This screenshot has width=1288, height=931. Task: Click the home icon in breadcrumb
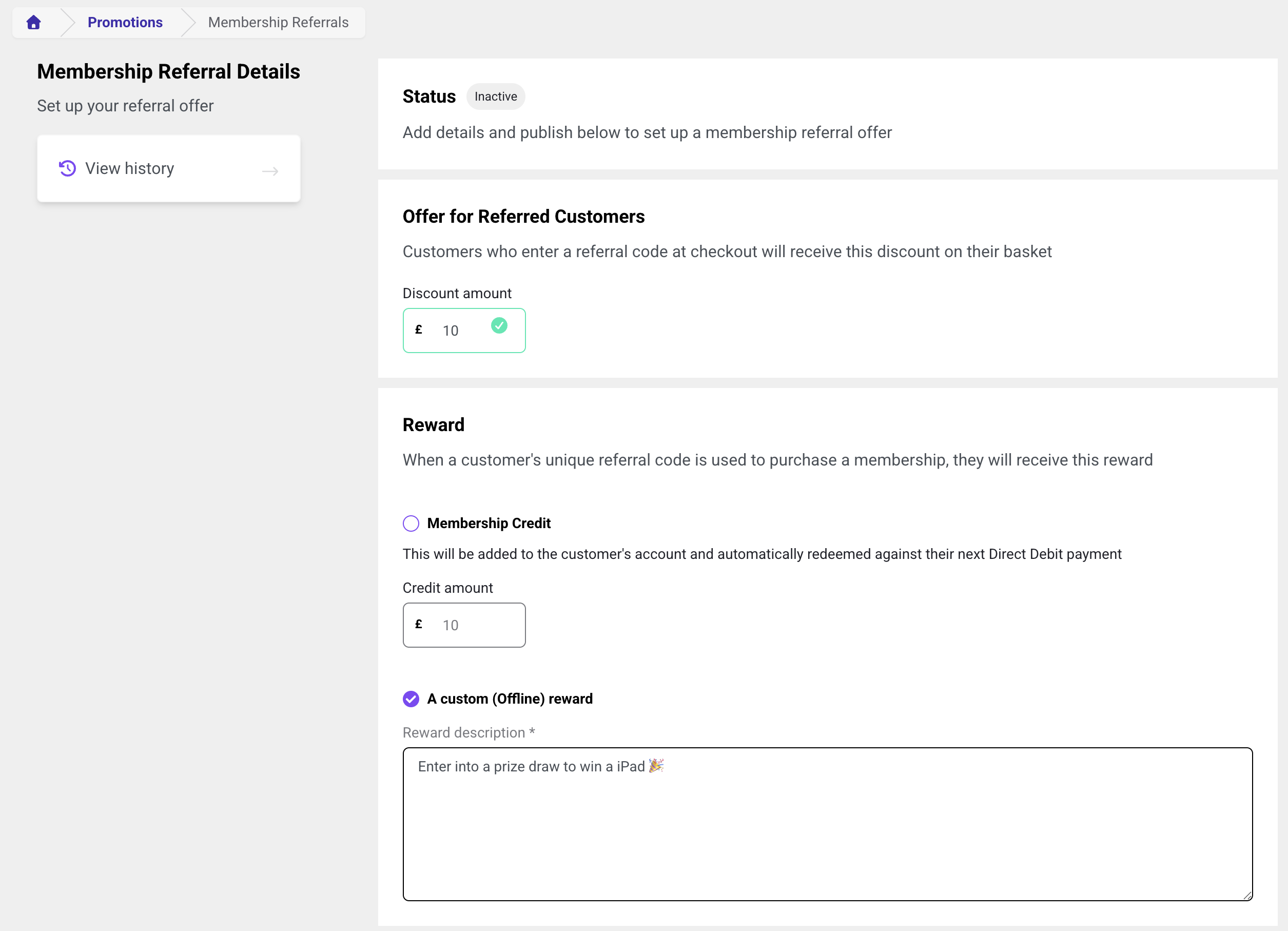click(x=33, y=22)
